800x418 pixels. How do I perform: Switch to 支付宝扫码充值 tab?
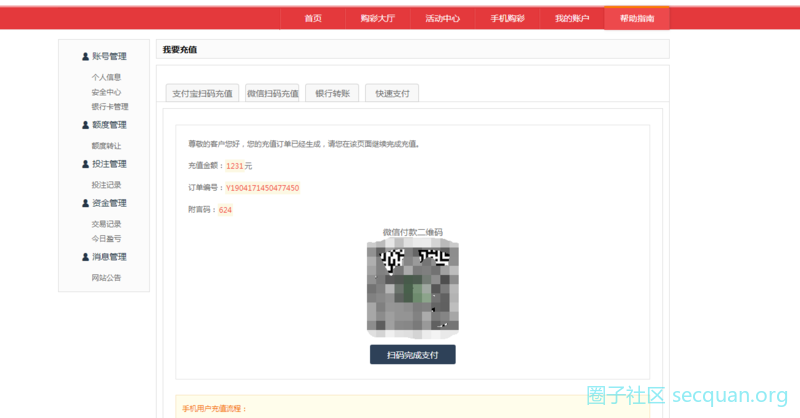coord(202,93)
